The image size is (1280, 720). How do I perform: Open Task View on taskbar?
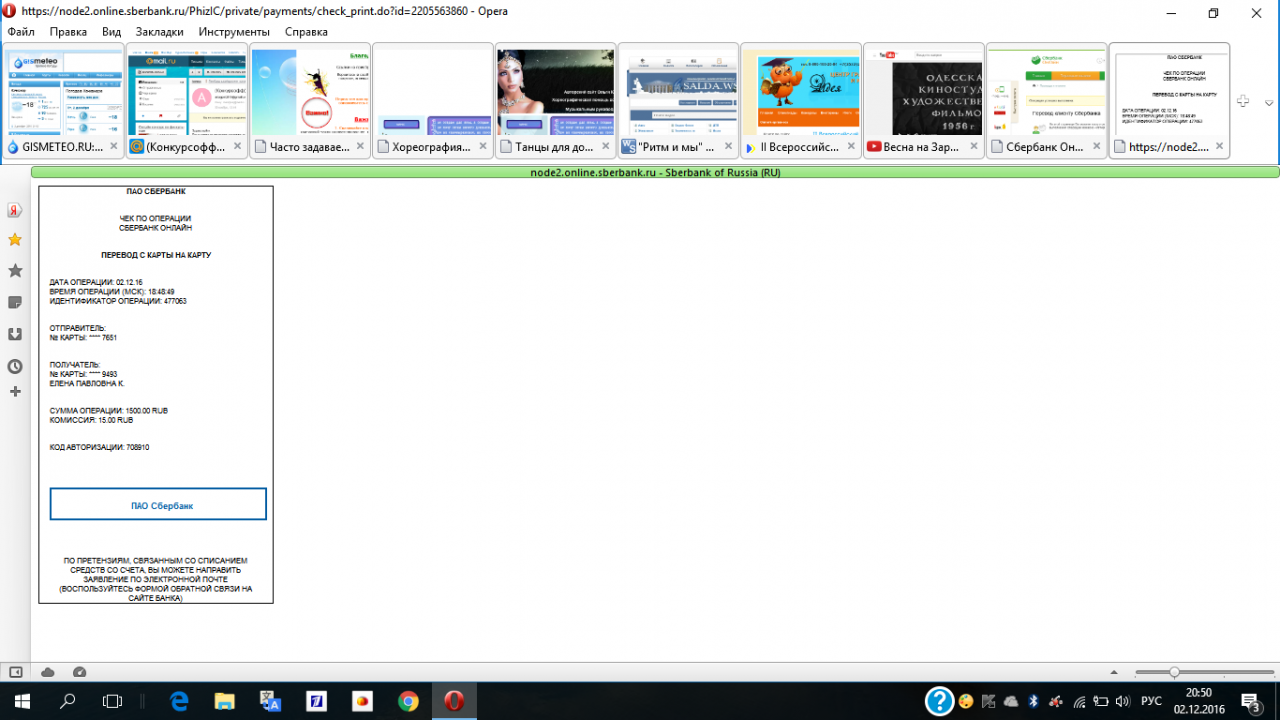[113, 701]
